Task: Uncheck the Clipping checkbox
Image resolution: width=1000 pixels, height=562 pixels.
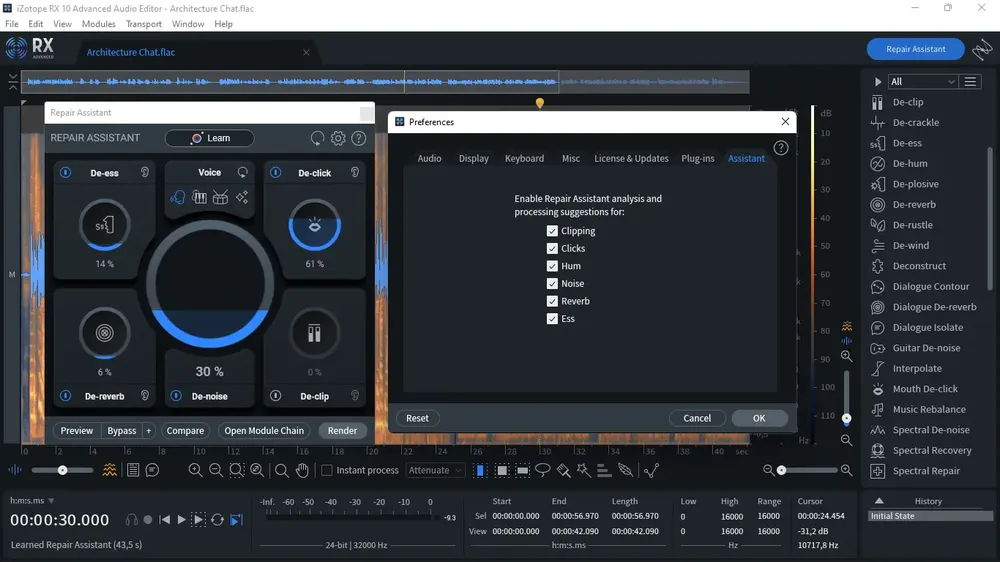Action: point(552,231)
